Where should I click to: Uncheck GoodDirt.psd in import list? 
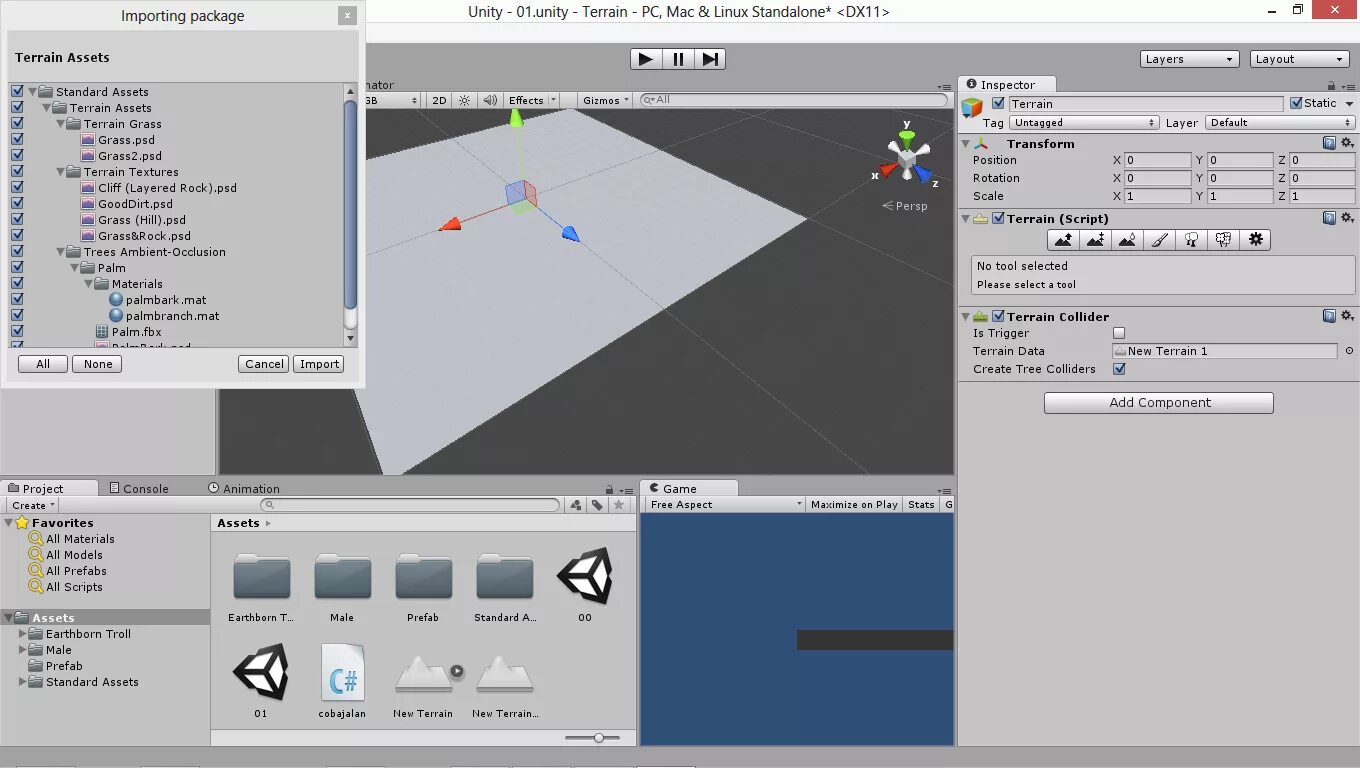17,204
